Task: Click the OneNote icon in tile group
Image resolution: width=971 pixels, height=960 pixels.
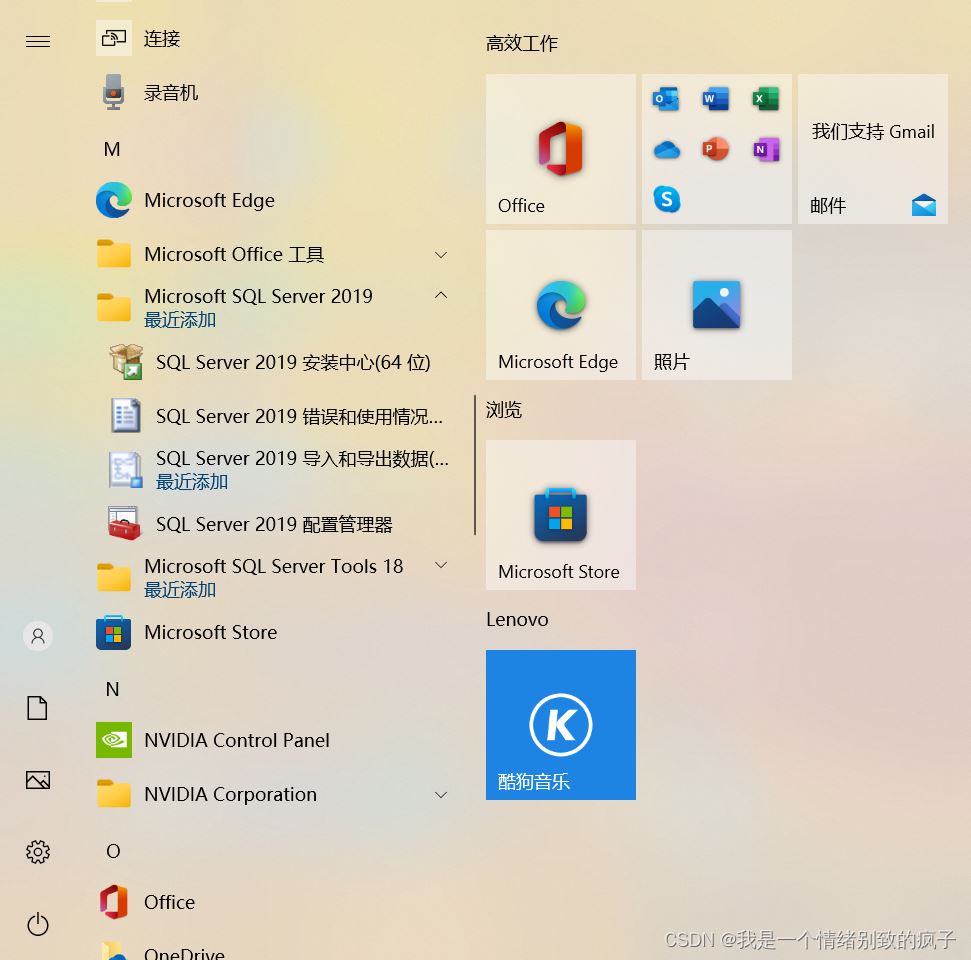Action: (766, 149)
